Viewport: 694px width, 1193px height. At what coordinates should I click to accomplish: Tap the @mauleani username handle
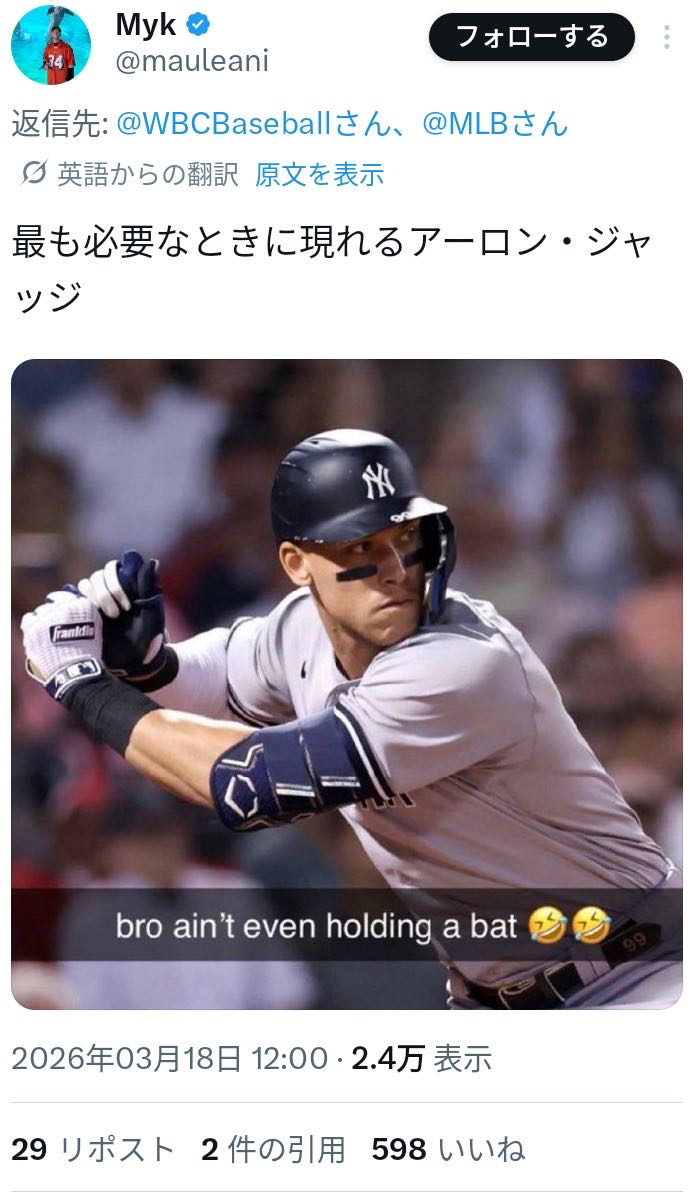tap(192, 62)
